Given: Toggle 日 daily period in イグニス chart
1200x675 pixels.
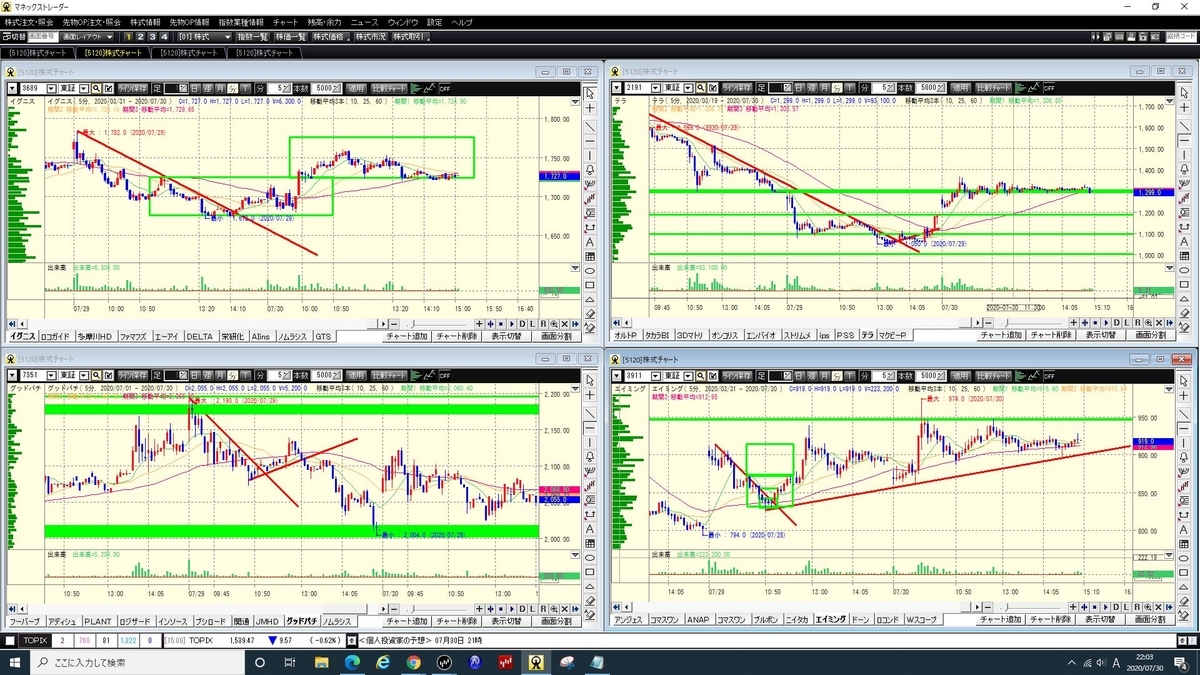Looking at the screenshot, I should (x=195, y=87).
